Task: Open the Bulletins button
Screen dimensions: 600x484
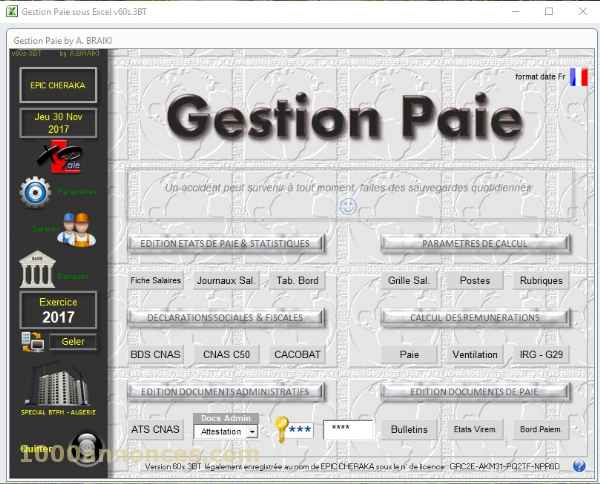Action: click(409, 430)
